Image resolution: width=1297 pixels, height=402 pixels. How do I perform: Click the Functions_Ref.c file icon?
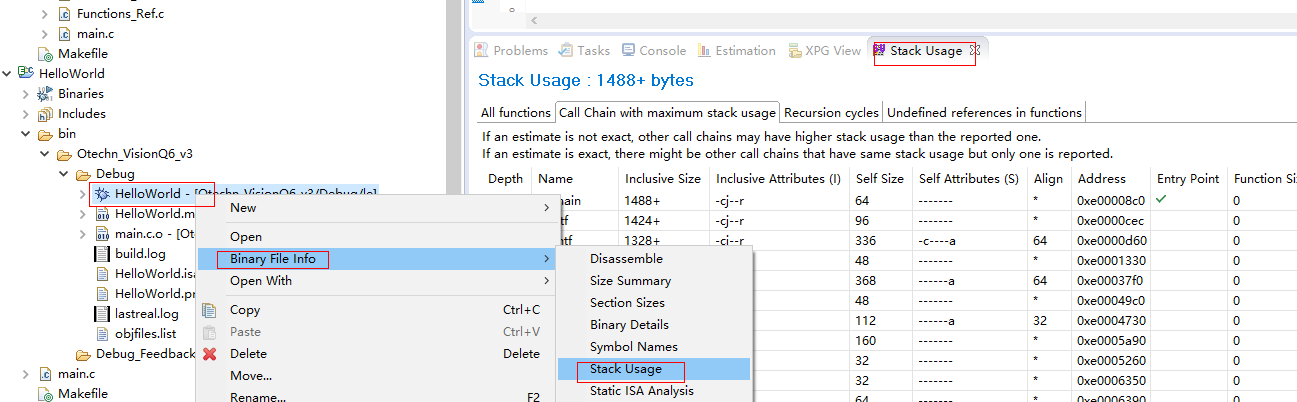coord(65,14)
